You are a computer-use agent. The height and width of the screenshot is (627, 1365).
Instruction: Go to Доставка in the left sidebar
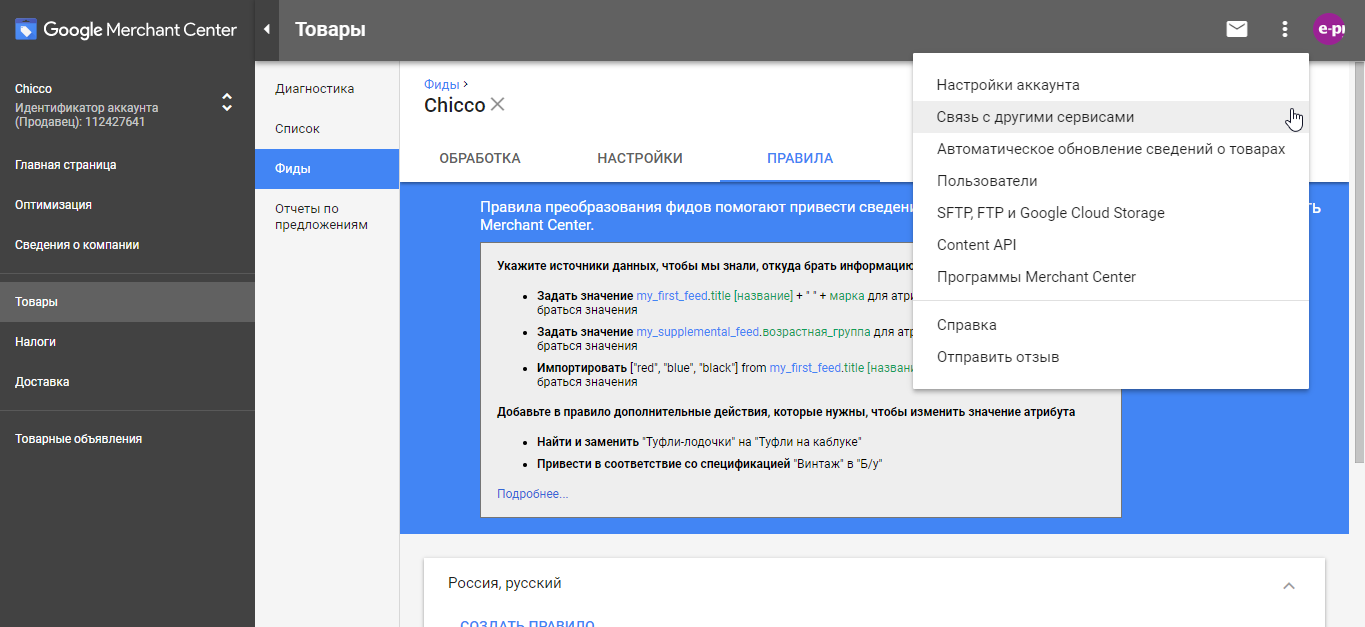click(42, 382)
